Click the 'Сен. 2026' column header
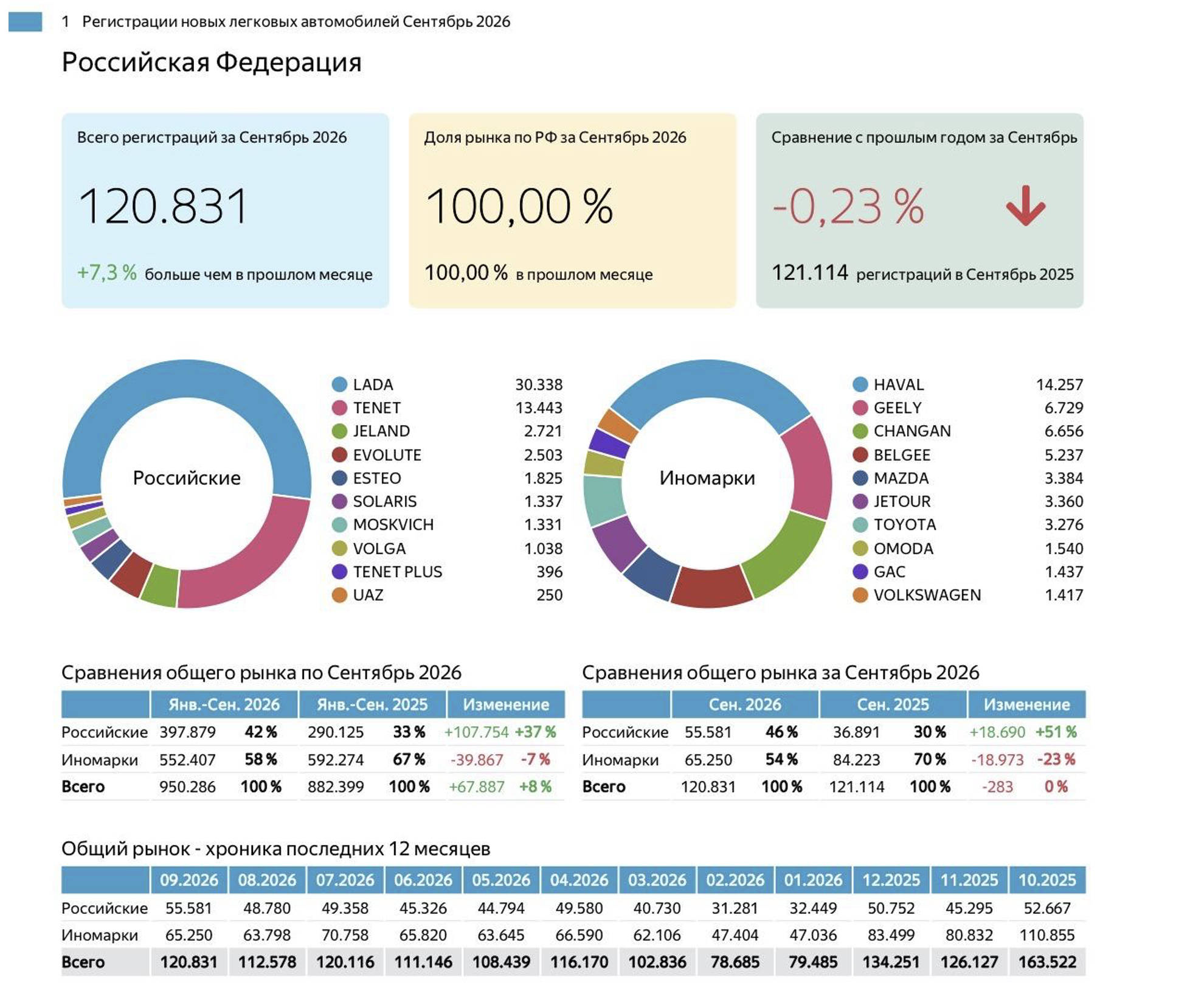 pos(745,704)
